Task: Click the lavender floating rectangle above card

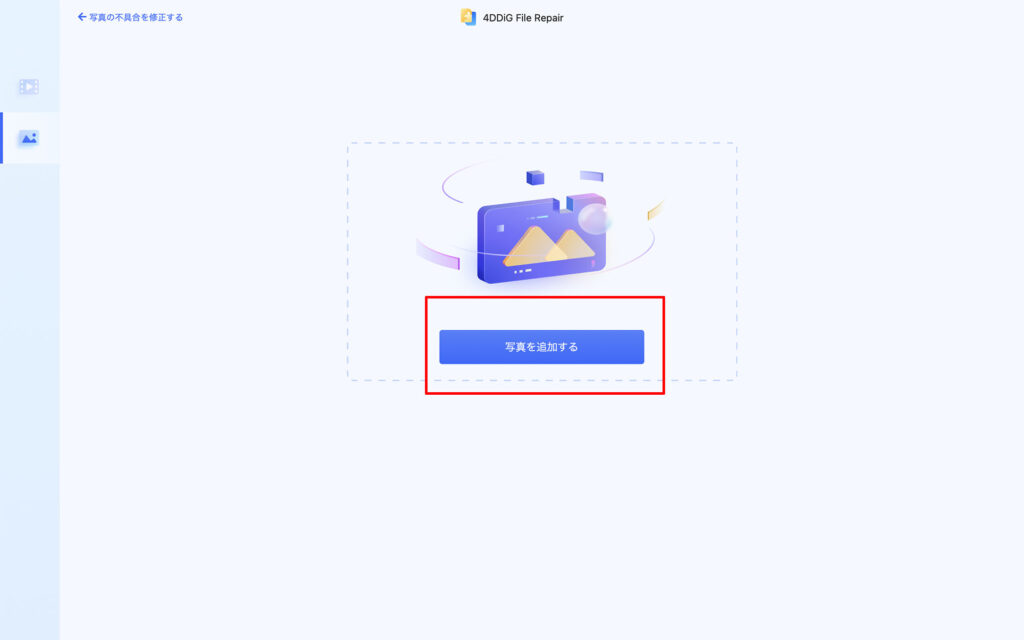Action: click(x=592, y=176)
